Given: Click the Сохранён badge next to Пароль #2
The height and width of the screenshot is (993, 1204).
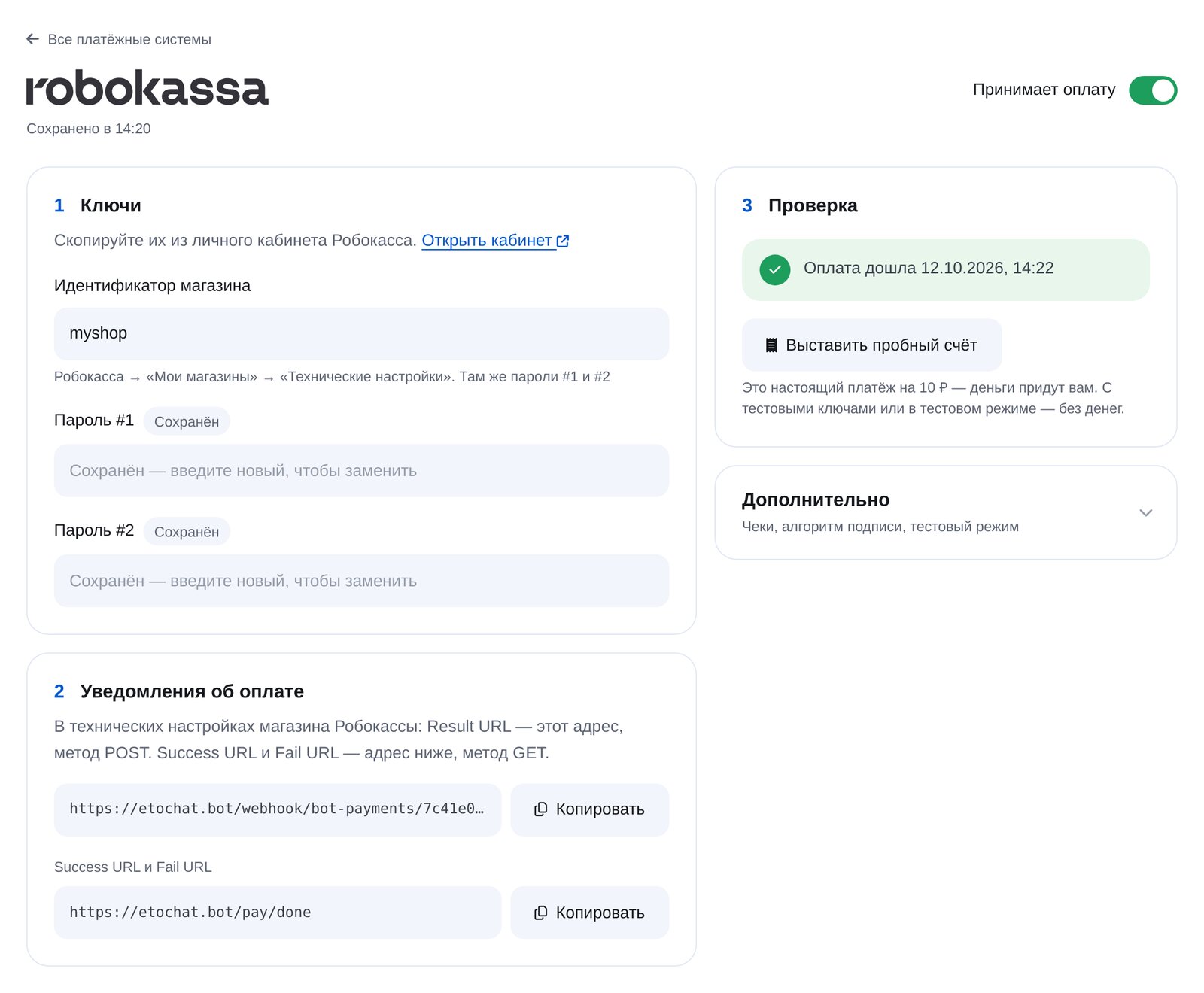Looking at the screenshot, I should [187, 531].
